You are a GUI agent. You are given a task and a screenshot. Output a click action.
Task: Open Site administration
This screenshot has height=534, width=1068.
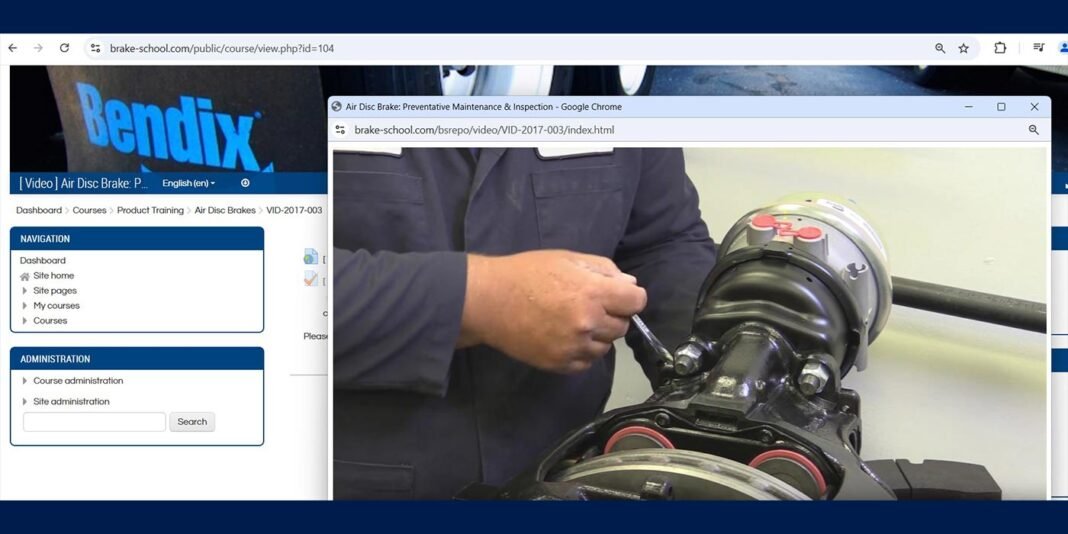[x=72, y=402]
